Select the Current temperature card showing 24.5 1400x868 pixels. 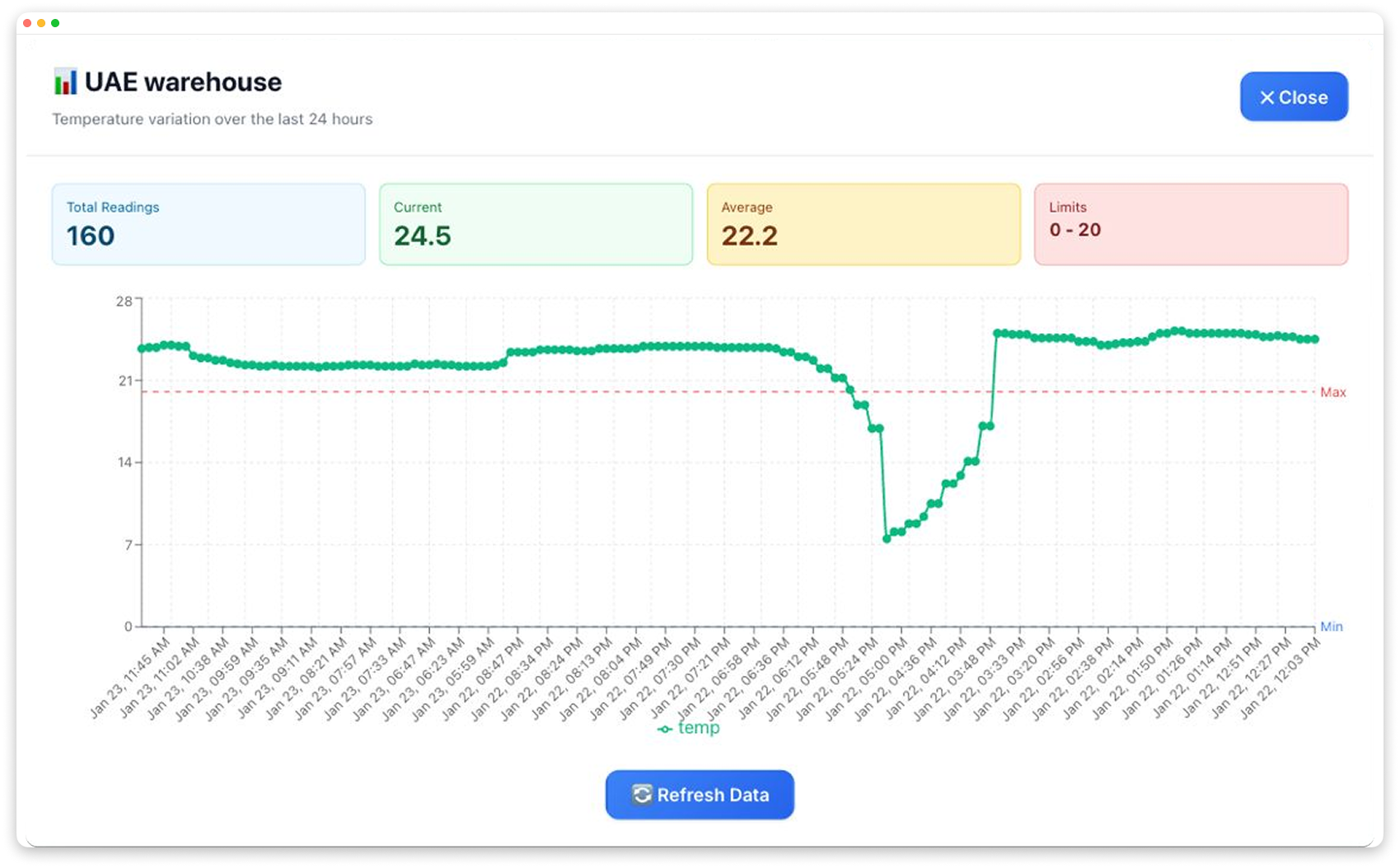click(x=536, y=223)
